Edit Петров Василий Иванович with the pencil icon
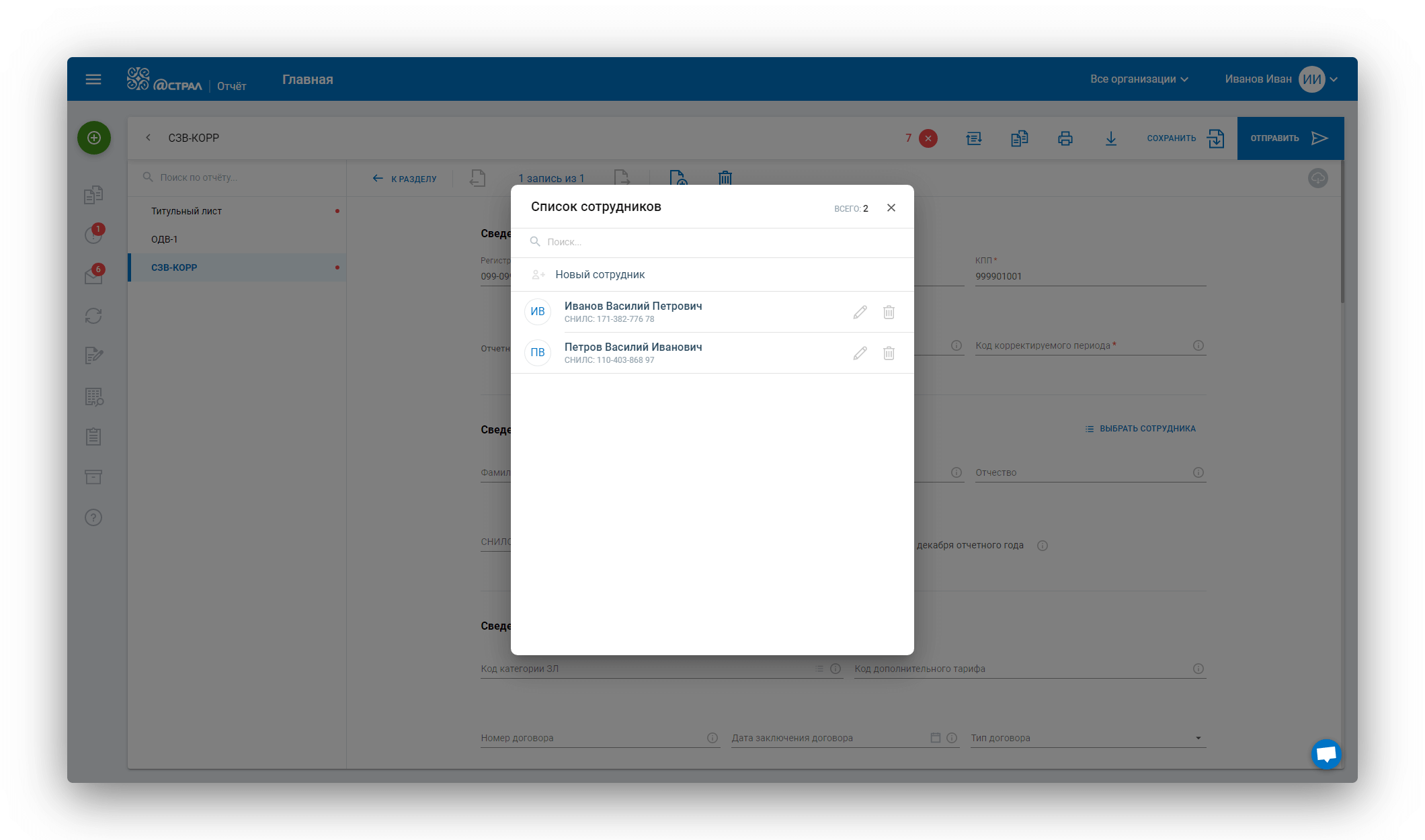The width and height of the screenshot is (1425, 840). coord(860,353)
